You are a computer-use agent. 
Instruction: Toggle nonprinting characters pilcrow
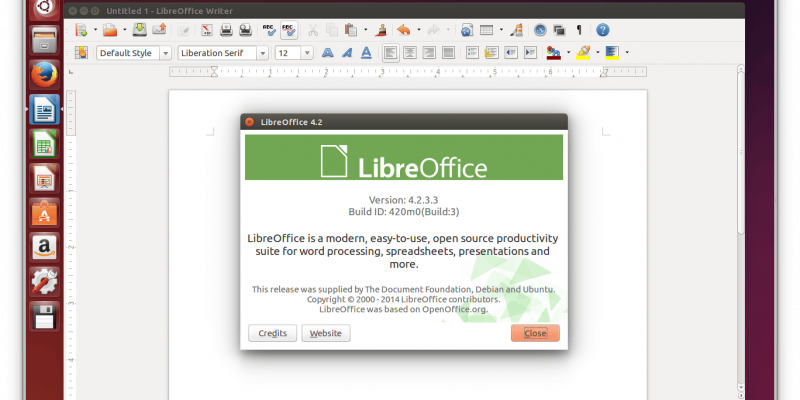coord(579,30)
